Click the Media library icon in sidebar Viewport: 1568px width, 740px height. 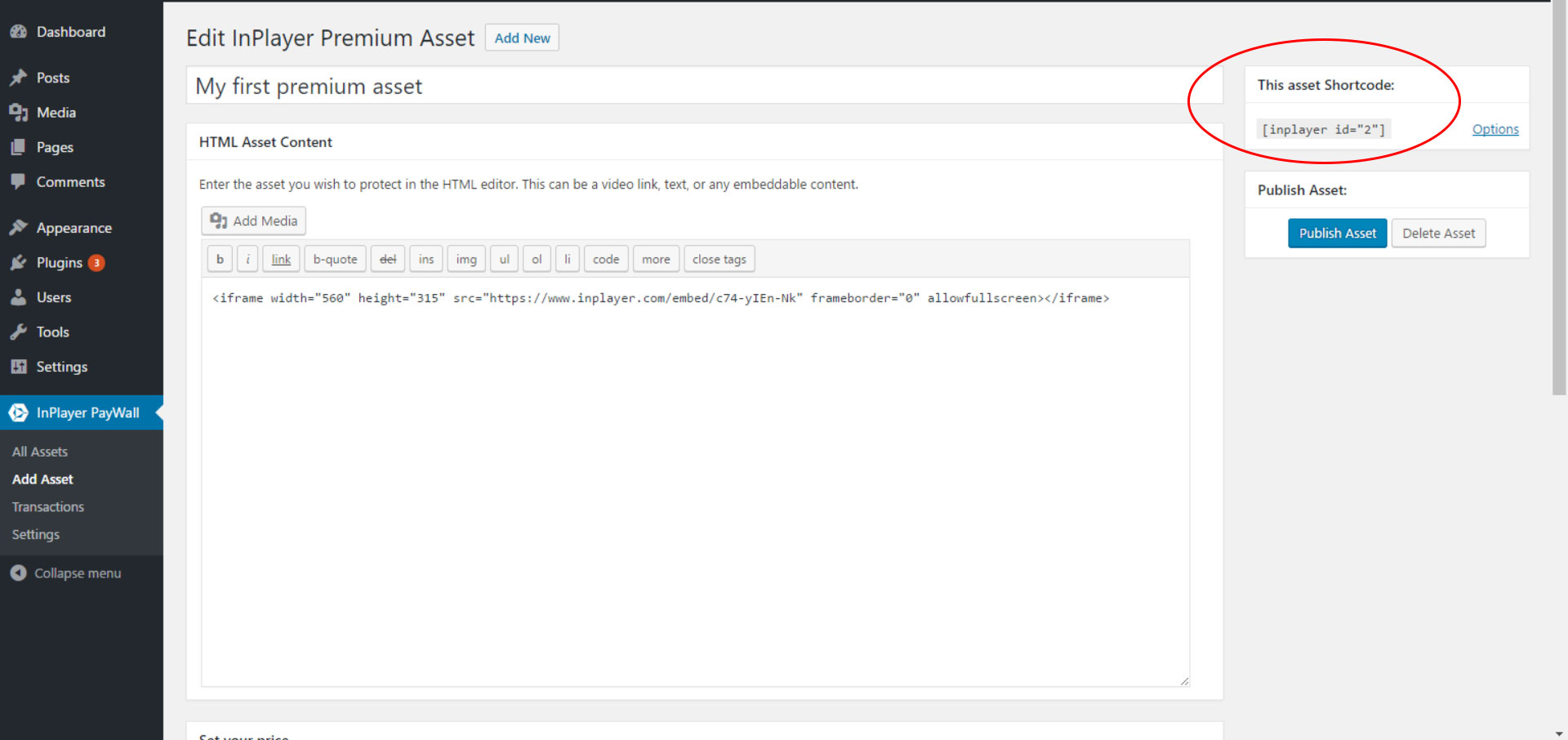pyautogui.click(x=18, y=113)
